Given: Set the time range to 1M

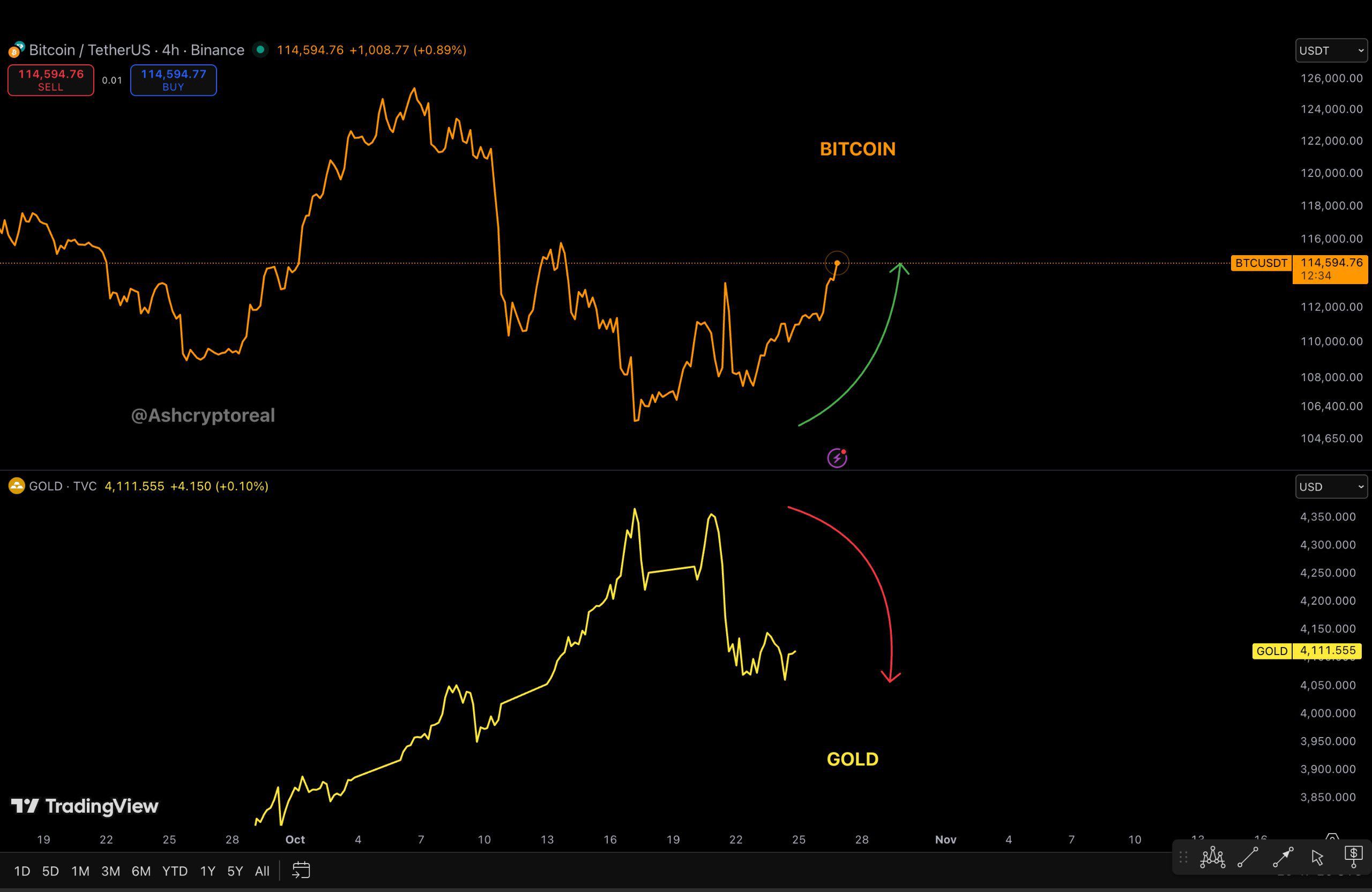Looking at the screenshot, I should pyautogui.click(x=80, y=871).
